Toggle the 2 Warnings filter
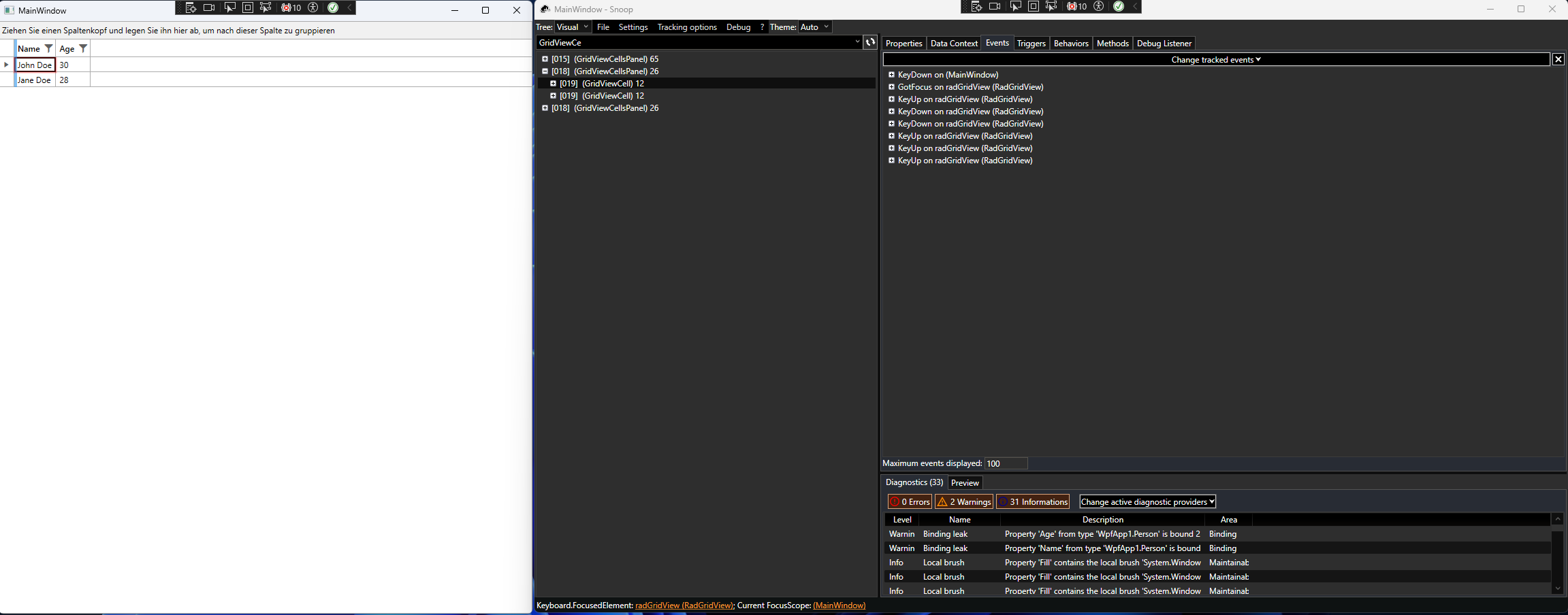The height and width of the screenshot is (615, 1568). (964, 501)
